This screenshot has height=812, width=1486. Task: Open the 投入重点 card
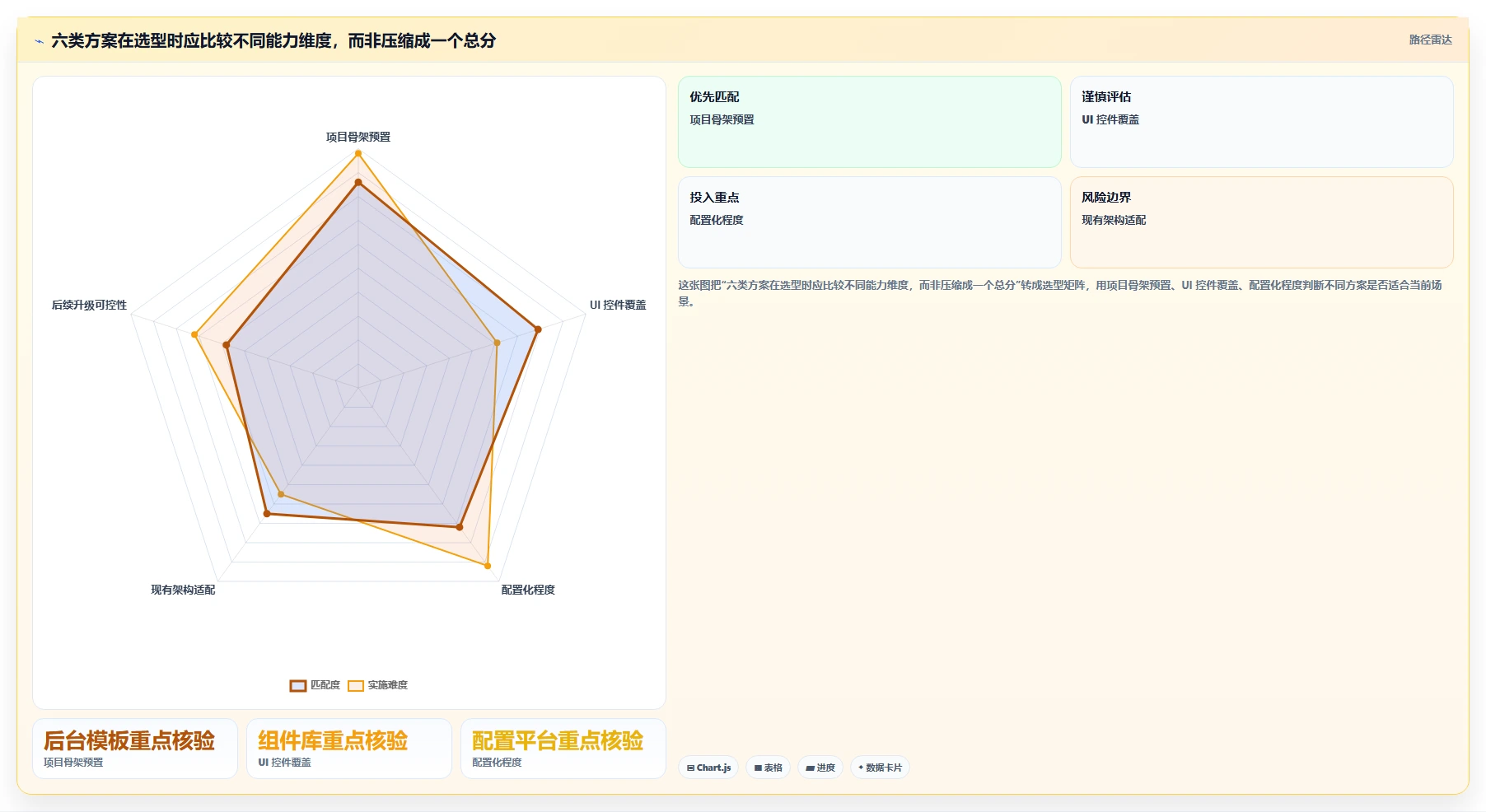(x=869, y=222)
